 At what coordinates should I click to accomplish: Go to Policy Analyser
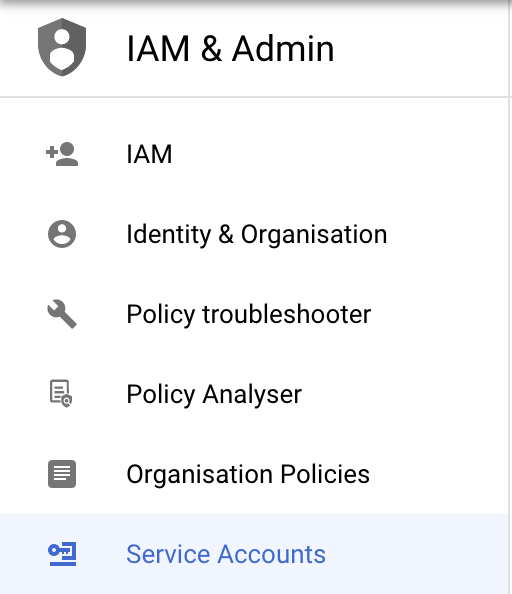click(x=214, y=394)
